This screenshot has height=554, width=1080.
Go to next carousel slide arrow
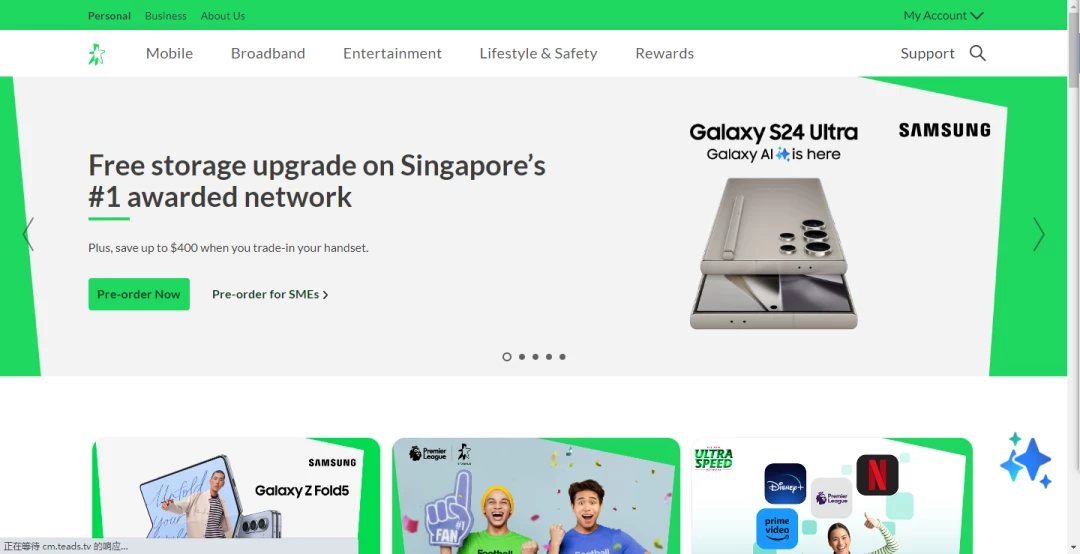pyautogui.click(x=1038, y=234)
